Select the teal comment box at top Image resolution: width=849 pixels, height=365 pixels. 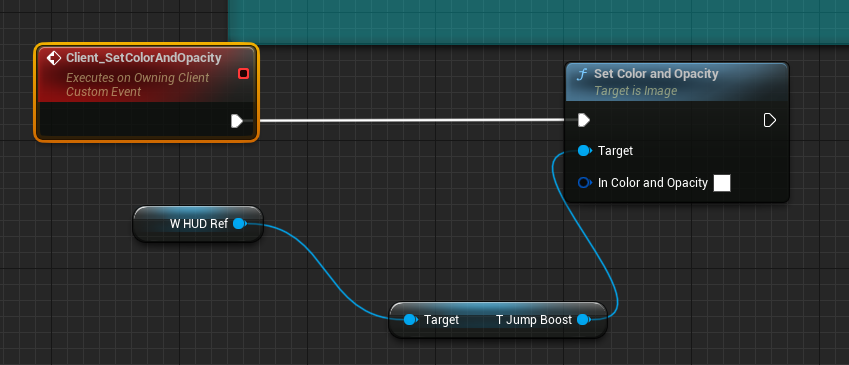[538, 22]
